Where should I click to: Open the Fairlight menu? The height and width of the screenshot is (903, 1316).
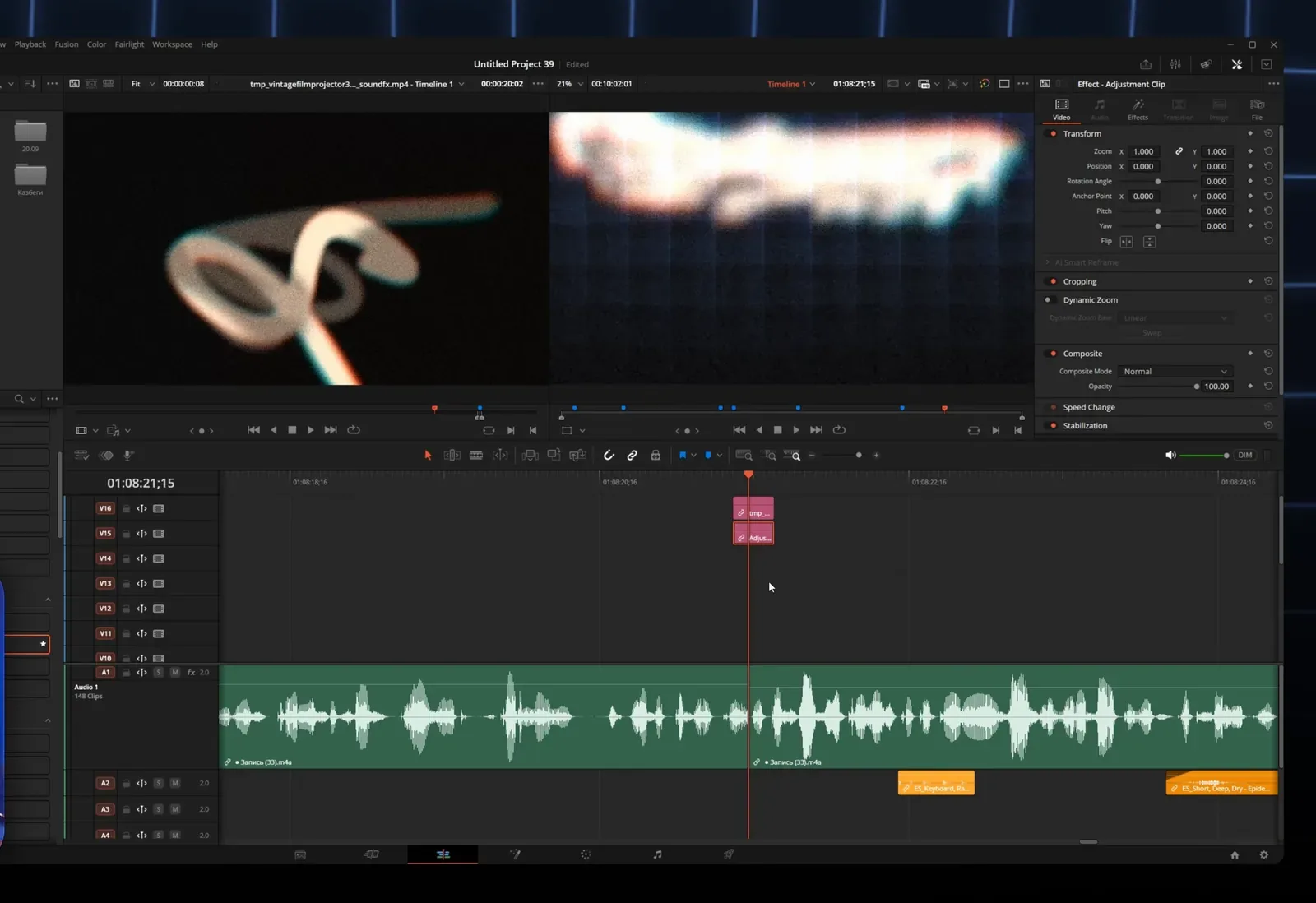(129, 44)
